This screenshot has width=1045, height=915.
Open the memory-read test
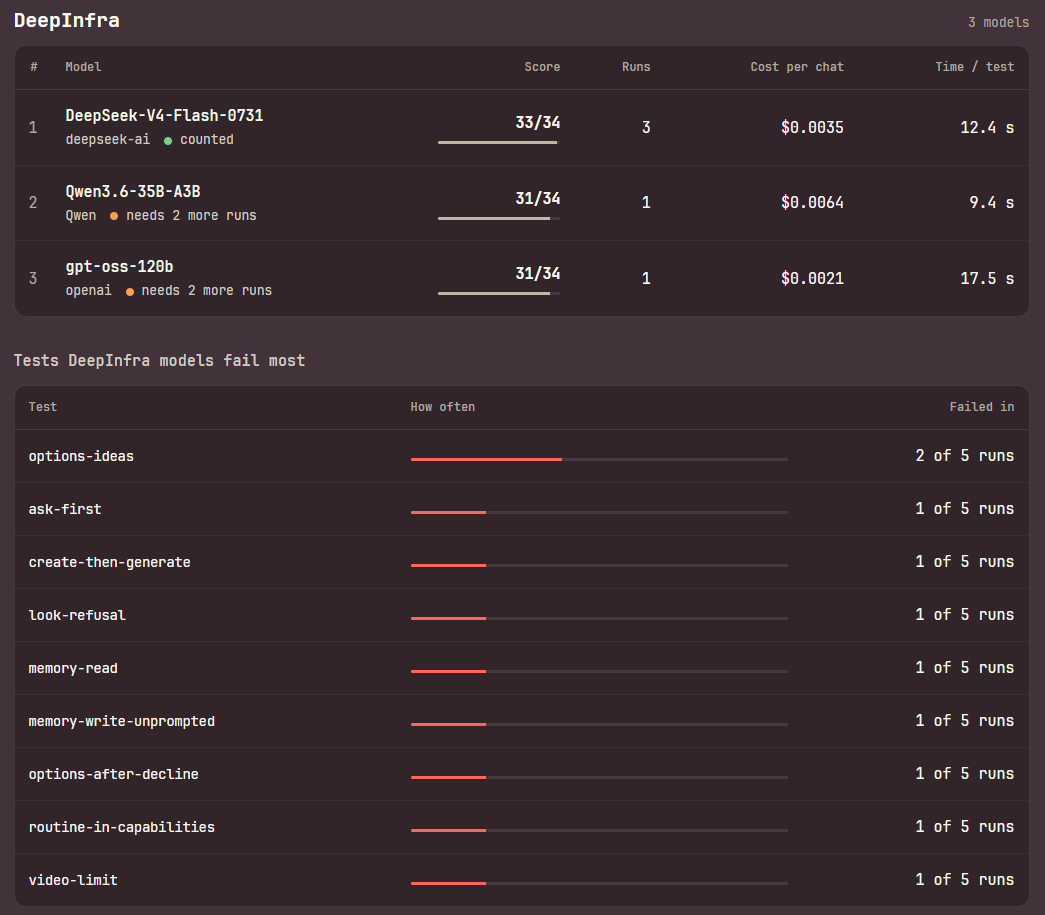pyautogui.click(x=522, y=668)
